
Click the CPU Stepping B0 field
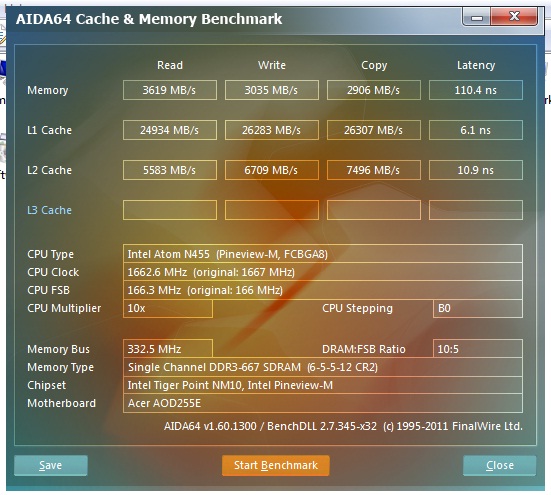tap(478, 308)
